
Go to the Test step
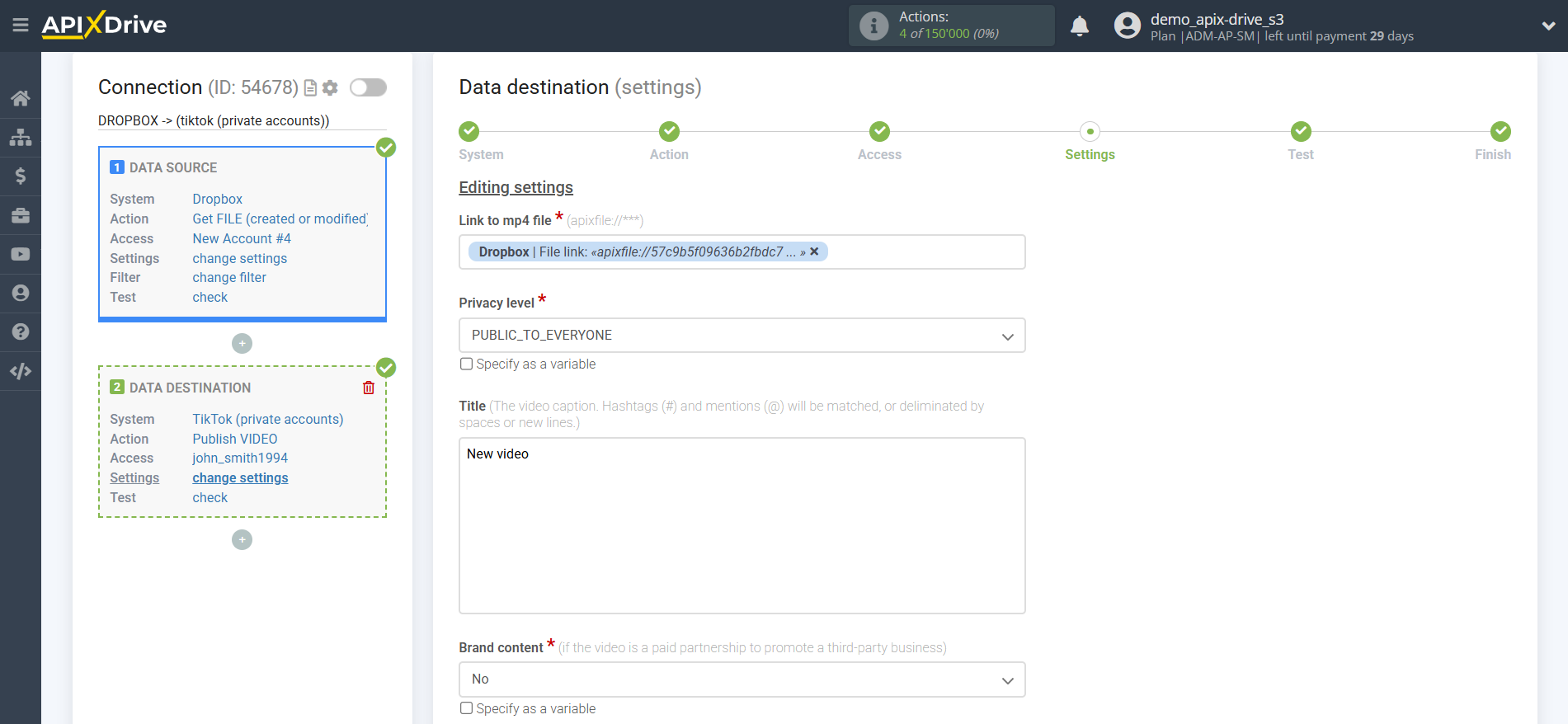pos(1301,131)
